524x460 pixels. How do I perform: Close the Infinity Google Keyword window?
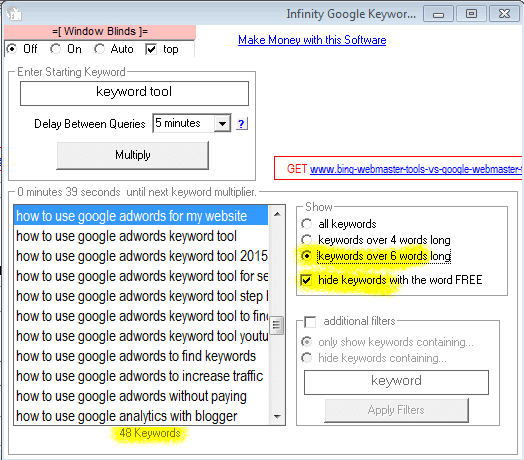click(x=504, y=14)
